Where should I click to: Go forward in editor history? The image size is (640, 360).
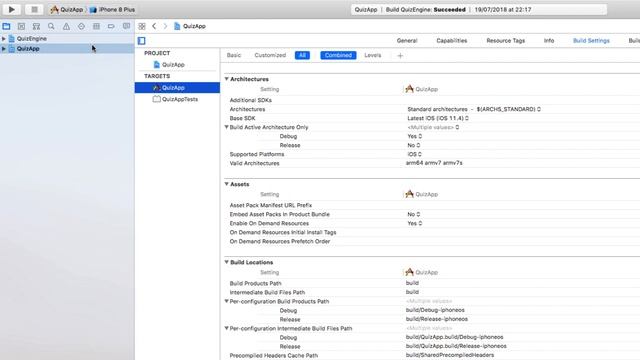[x=165, y=26]
